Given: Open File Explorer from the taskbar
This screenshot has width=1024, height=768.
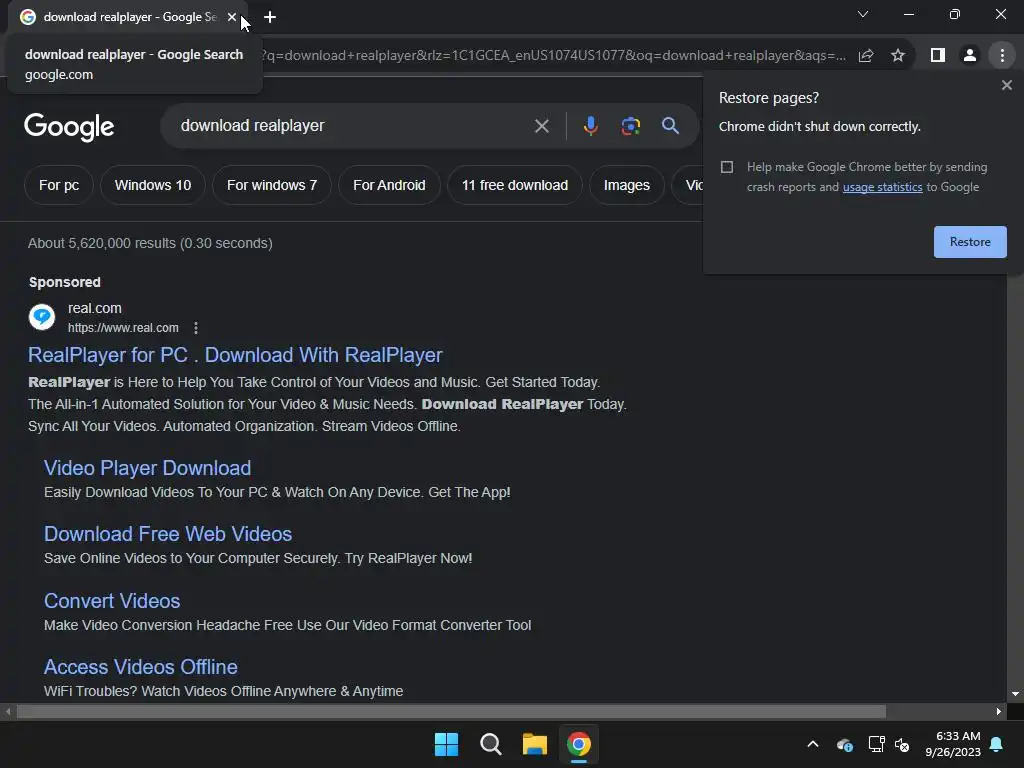Looking at the screenshot, I should point(535,744).
